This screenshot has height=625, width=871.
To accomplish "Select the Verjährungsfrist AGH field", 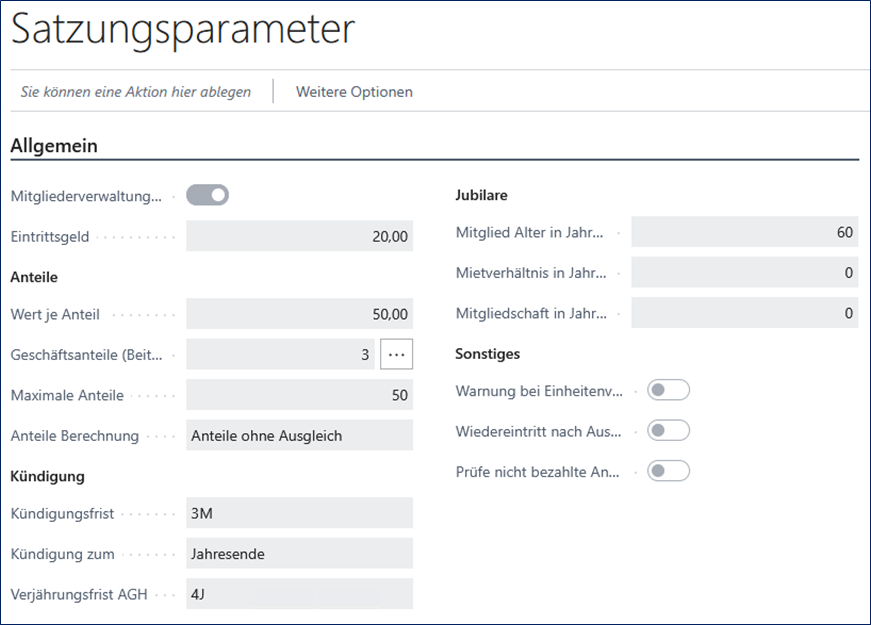I will (x=299, y=594).
